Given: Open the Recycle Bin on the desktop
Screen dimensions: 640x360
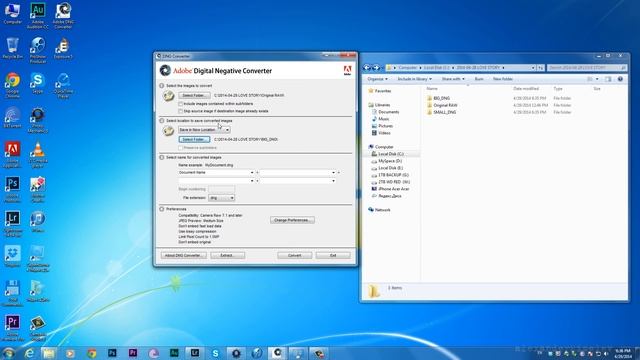Looking at the screenshot, I should 12,48.
